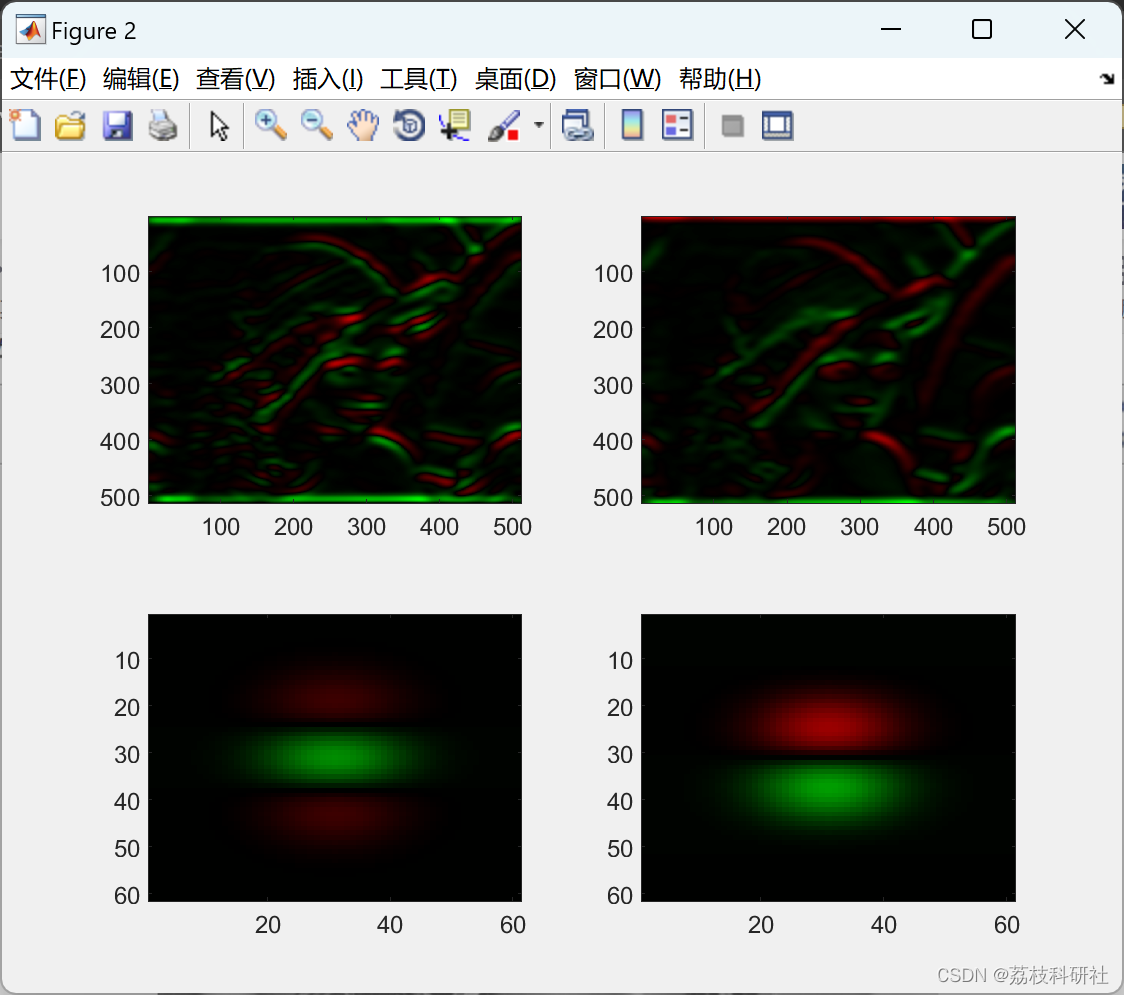
Task: Open the brush tool dropdown arrow
Action: tap(537, 125)
